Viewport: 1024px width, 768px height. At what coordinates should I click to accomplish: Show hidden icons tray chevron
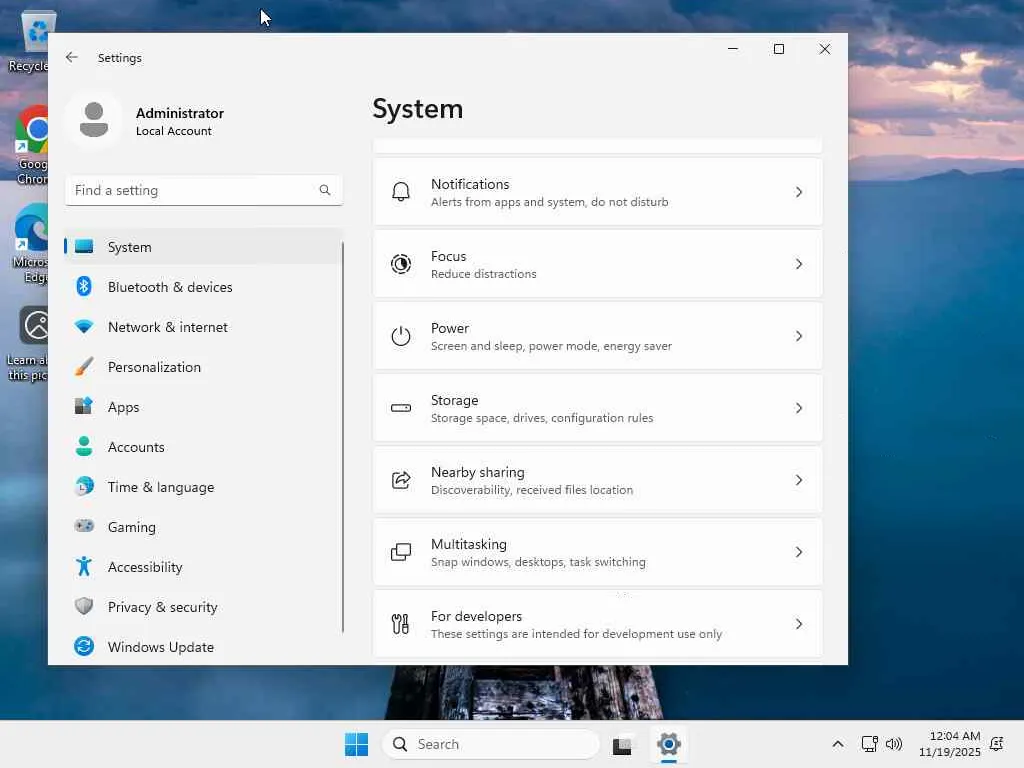pyautogui.click(x=838, y=744)
